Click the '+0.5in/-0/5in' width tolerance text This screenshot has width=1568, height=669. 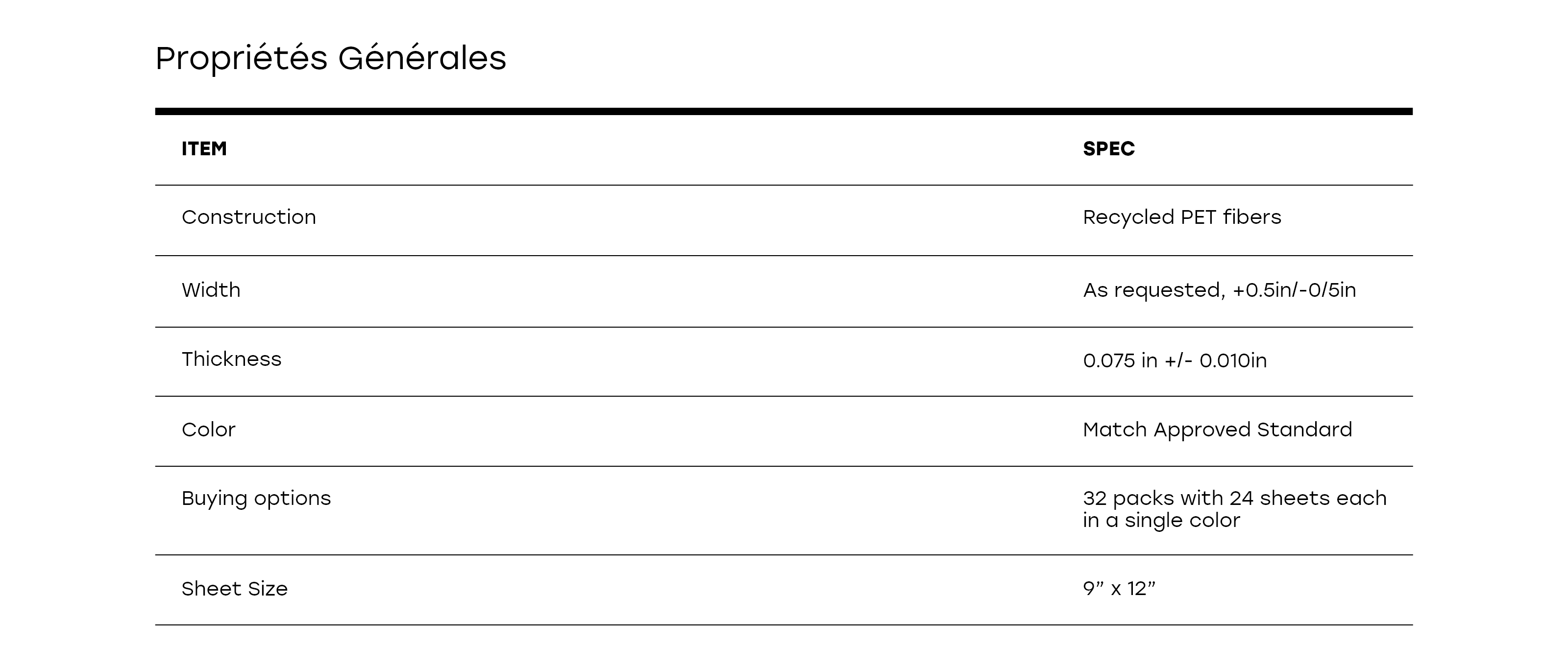pos(1294,290)
